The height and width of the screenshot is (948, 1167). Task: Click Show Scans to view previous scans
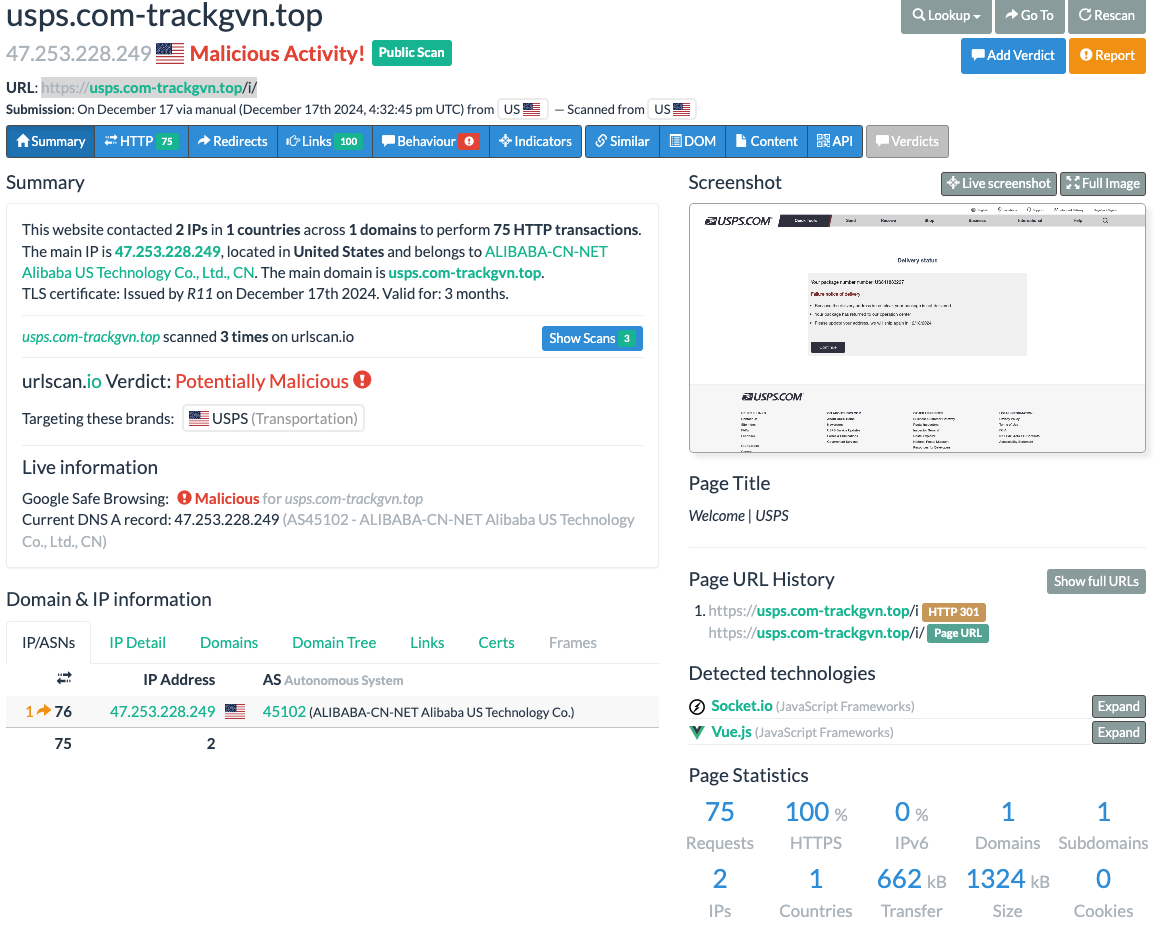tap(592, 338)
